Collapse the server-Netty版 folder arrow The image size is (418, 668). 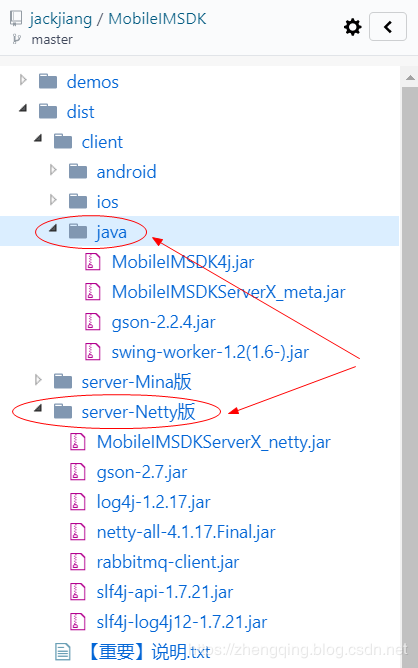(x=38, y=408)
